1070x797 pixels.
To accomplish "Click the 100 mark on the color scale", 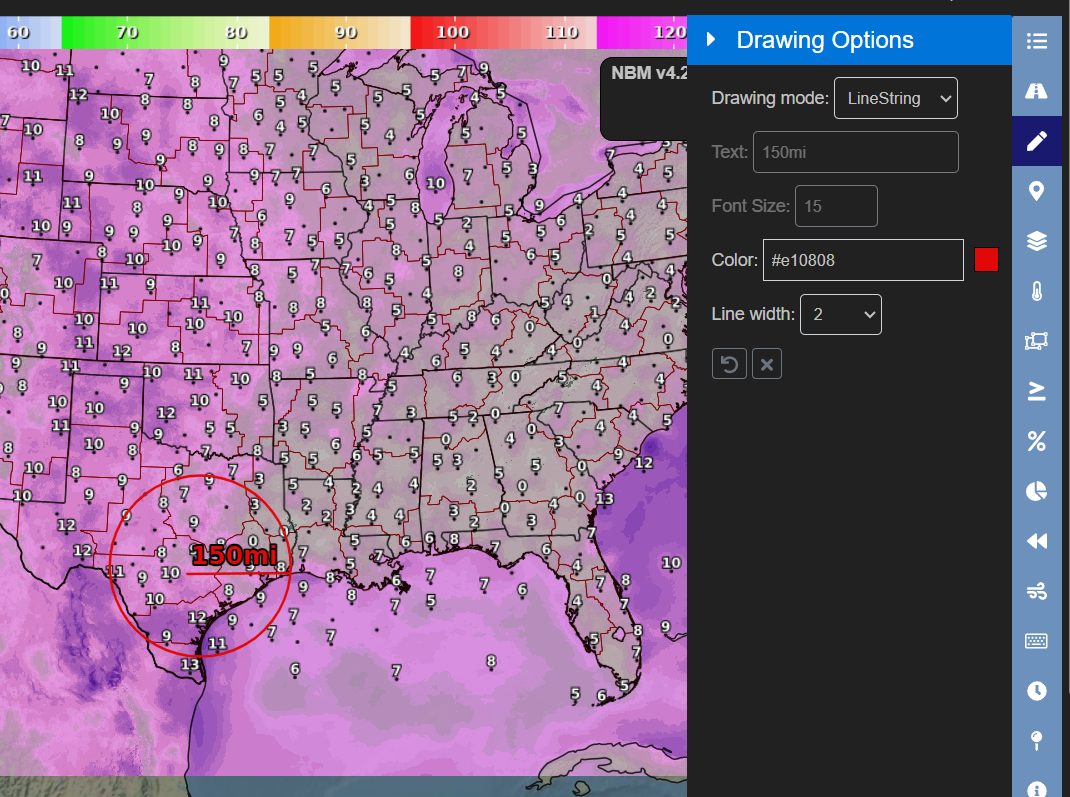I will (452, 32).
